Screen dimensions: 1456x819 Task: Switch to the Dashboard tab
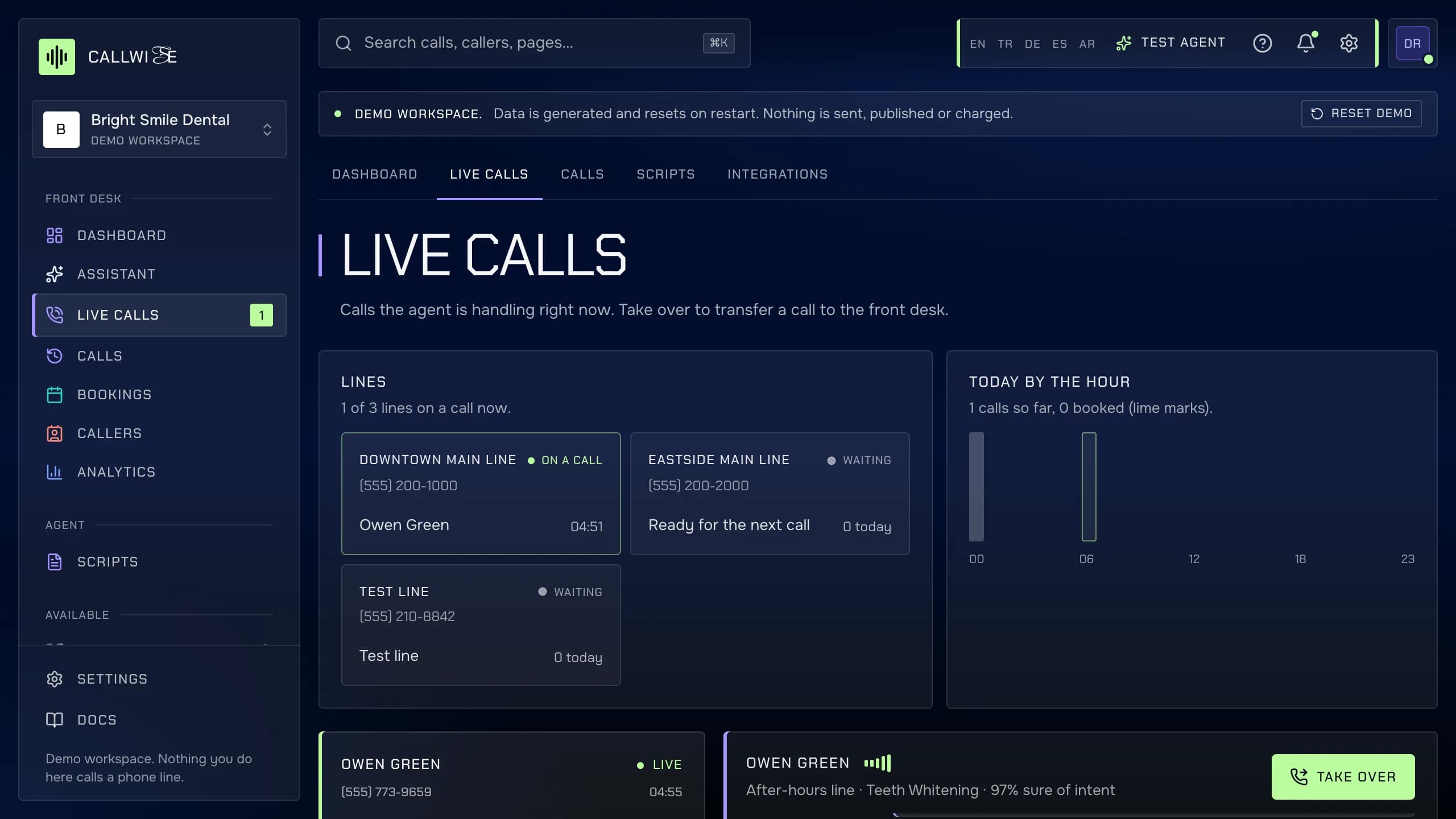coord(375,174)
